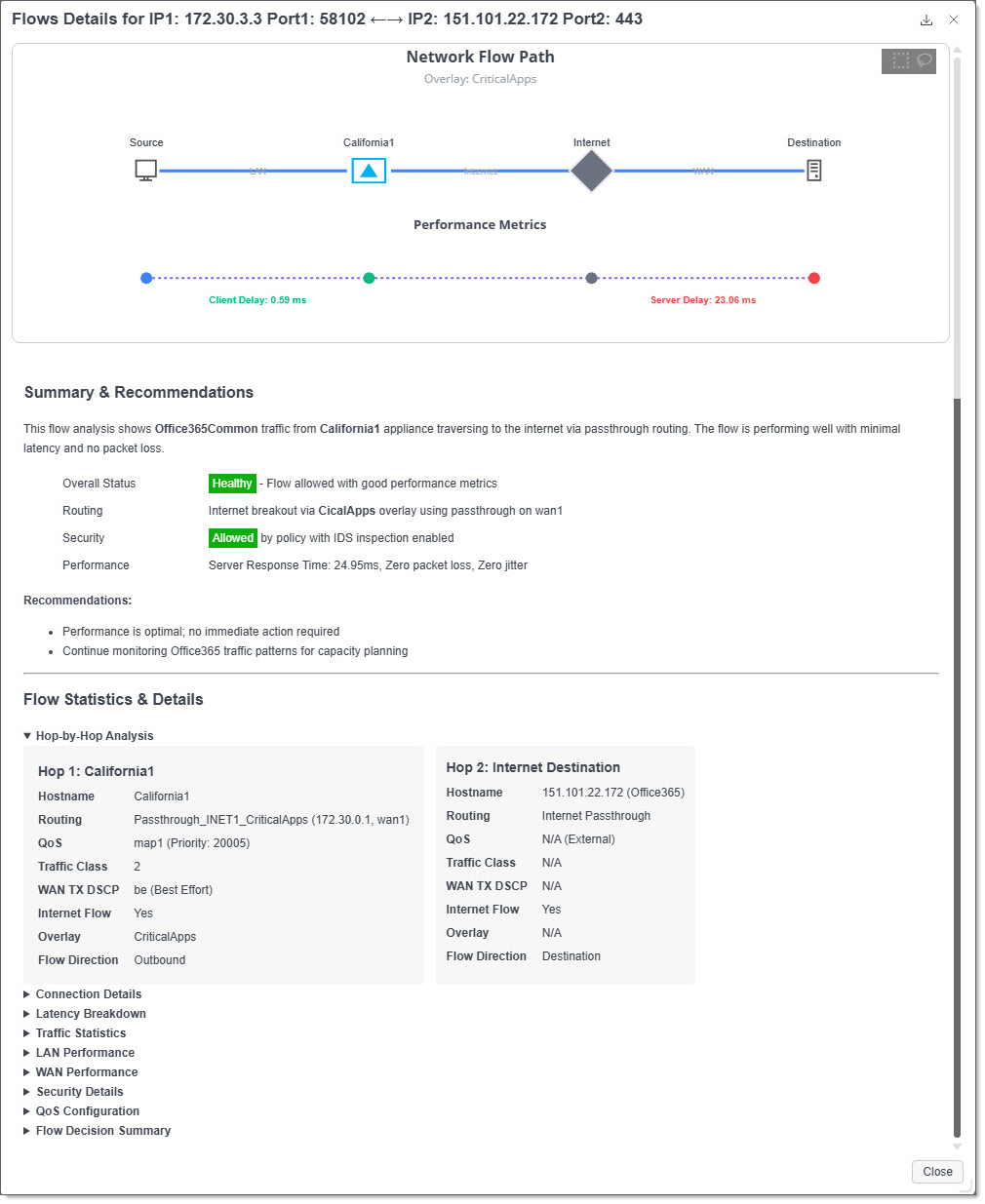Click the red destination performance metric dot

(814, 278)
